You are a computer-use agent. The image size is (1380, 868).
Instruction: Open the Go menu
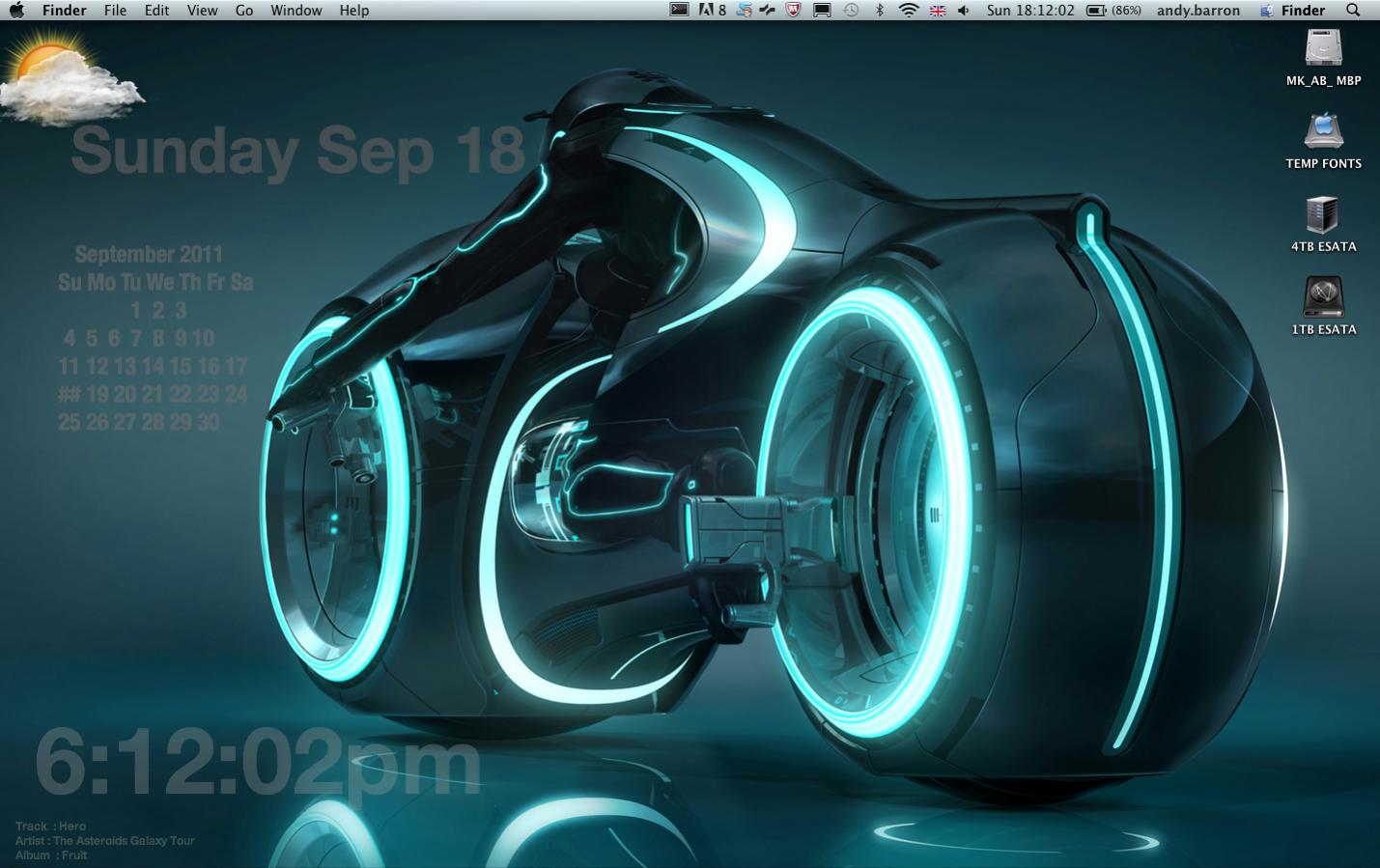(244, 10)
